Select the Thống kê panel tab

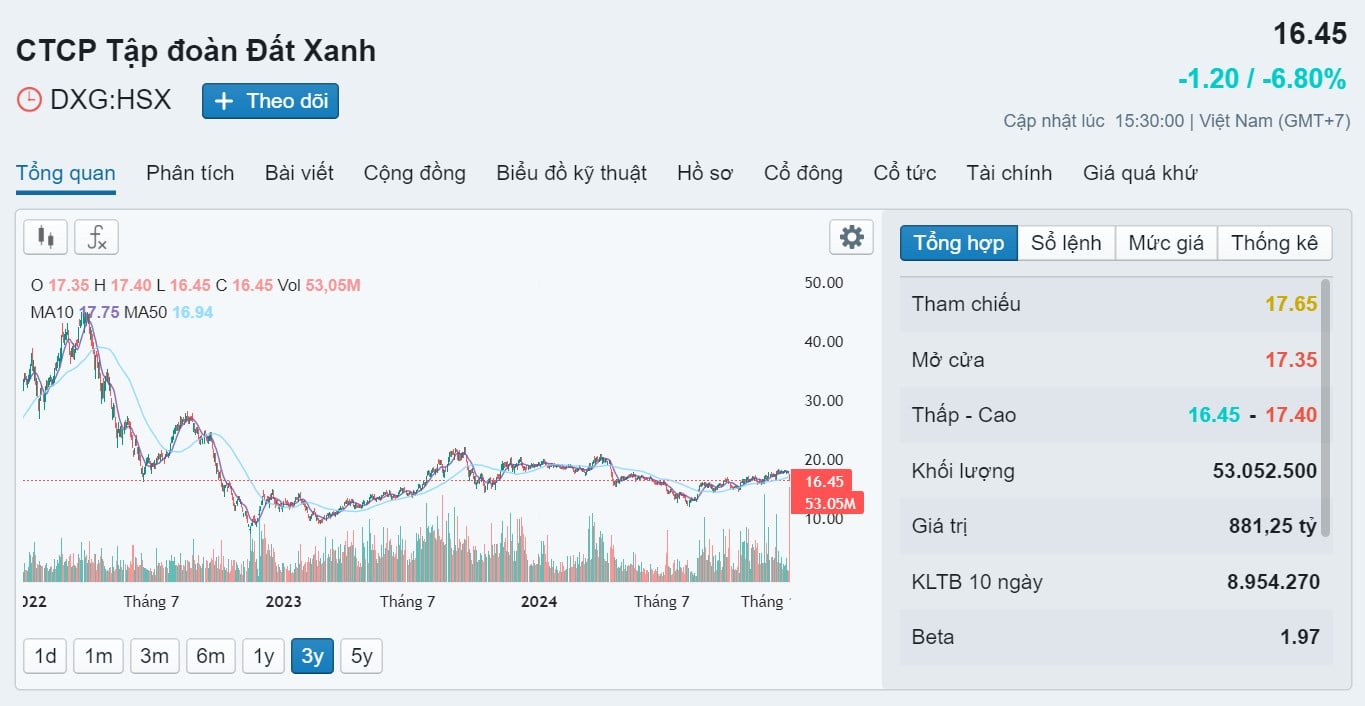click(x=1275, y=243)
